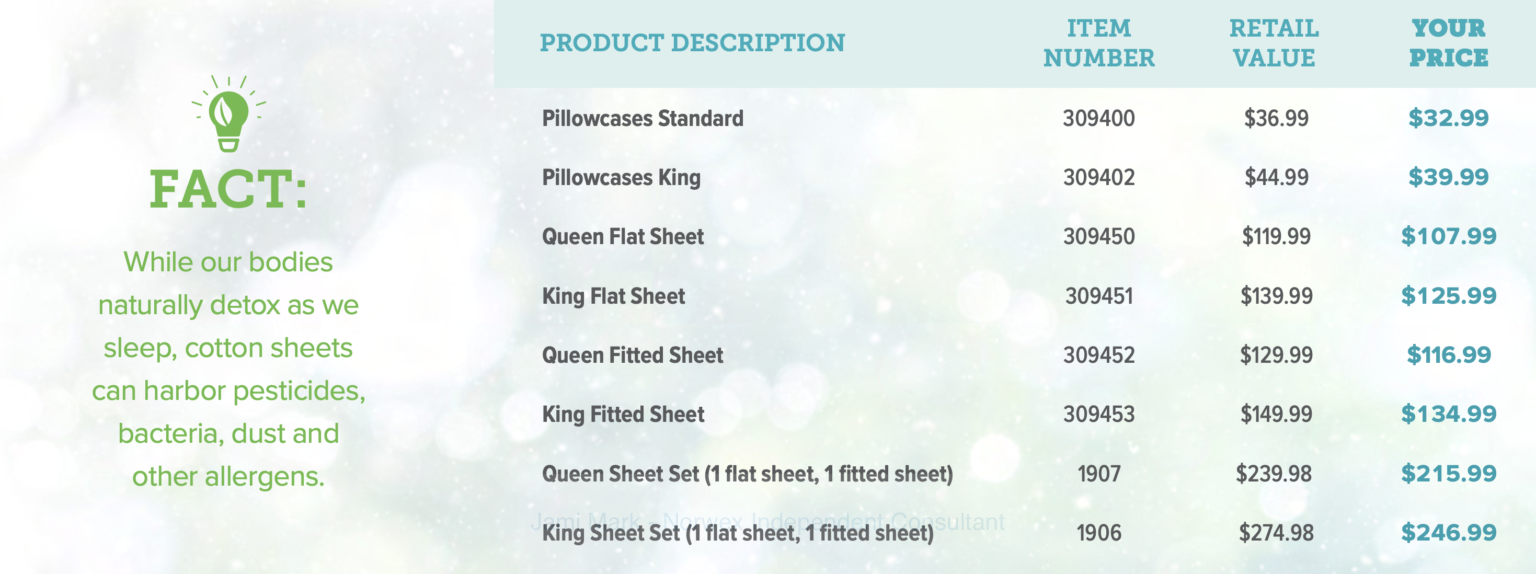The image size is (1536, 574).
Task: Click the Item Number column header
Action: (1098, 43)
